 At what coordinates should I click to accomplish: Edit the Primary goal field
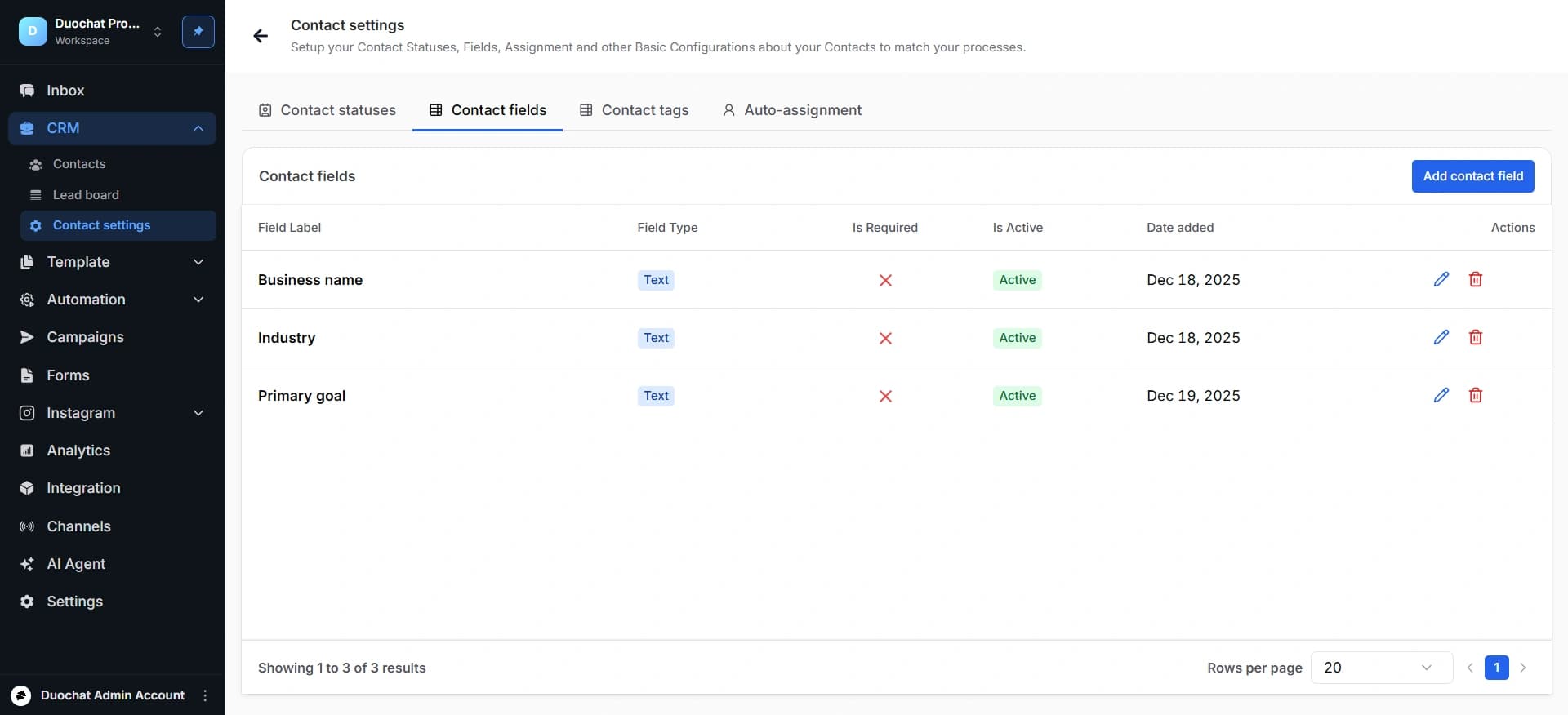tap(1441, 395)
